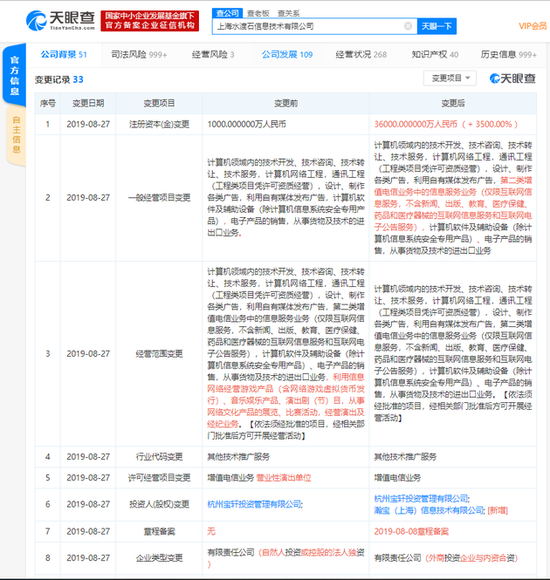Open the 经营状况 268 tab
The width and height of the screenshot is (550, 580).
pos(361,55)
